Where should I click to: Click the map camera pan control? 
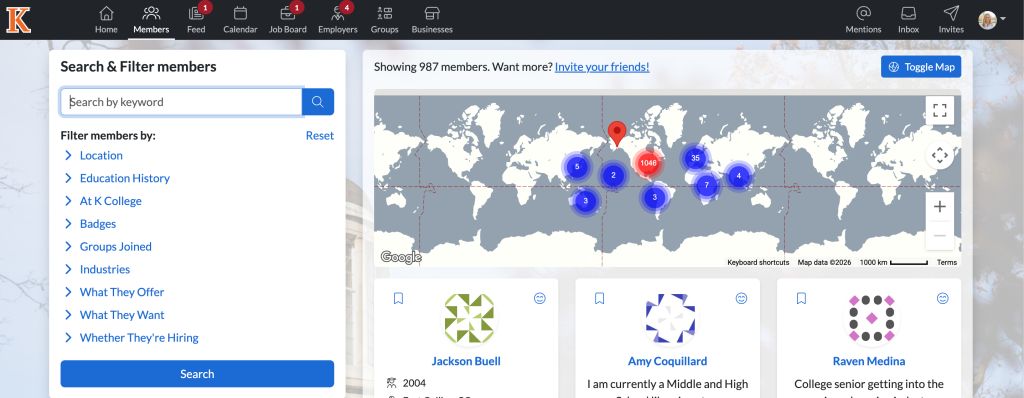pyautogui.click(x=940, y=156)
